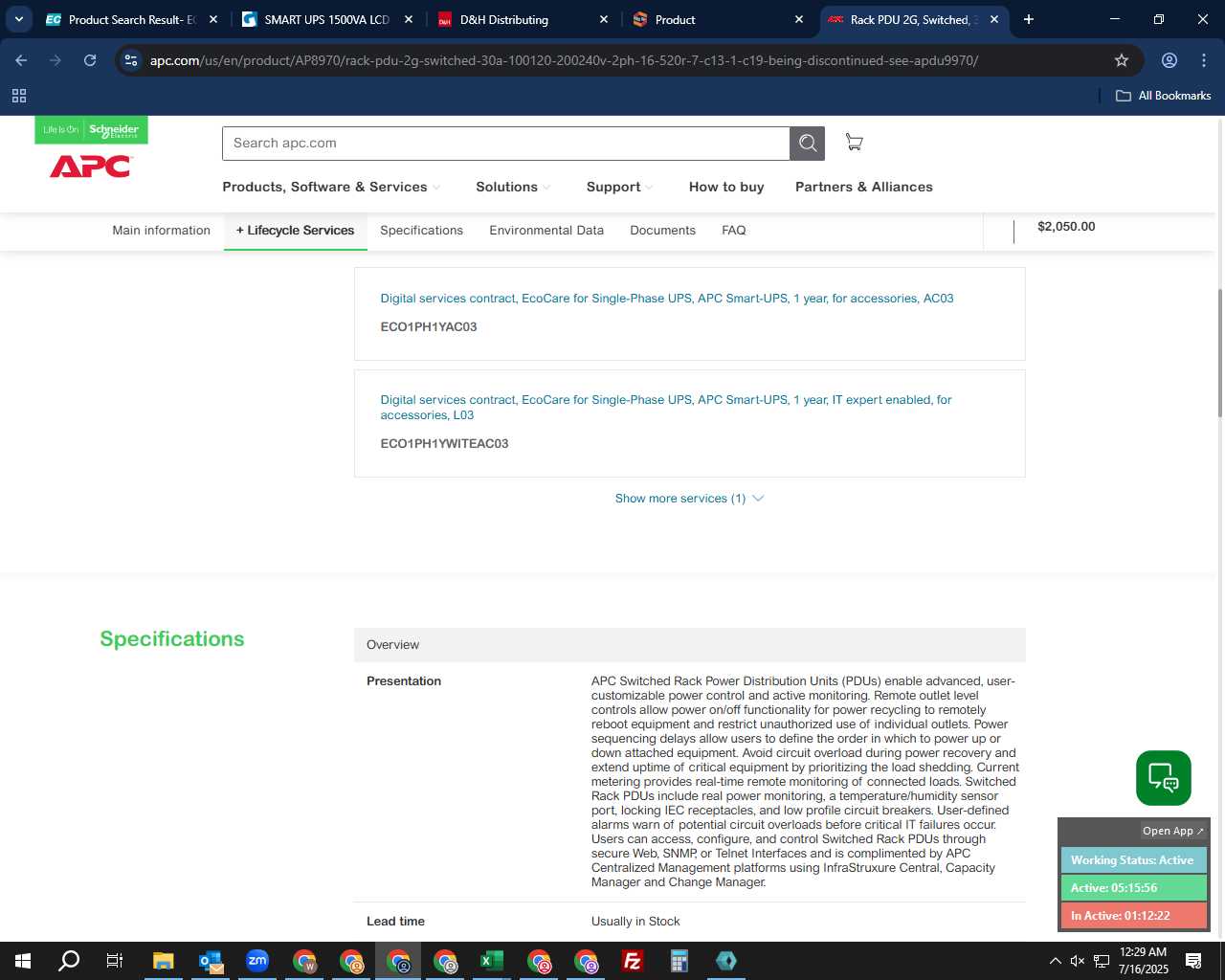Click the search magnifier button on apc.com

807,144
